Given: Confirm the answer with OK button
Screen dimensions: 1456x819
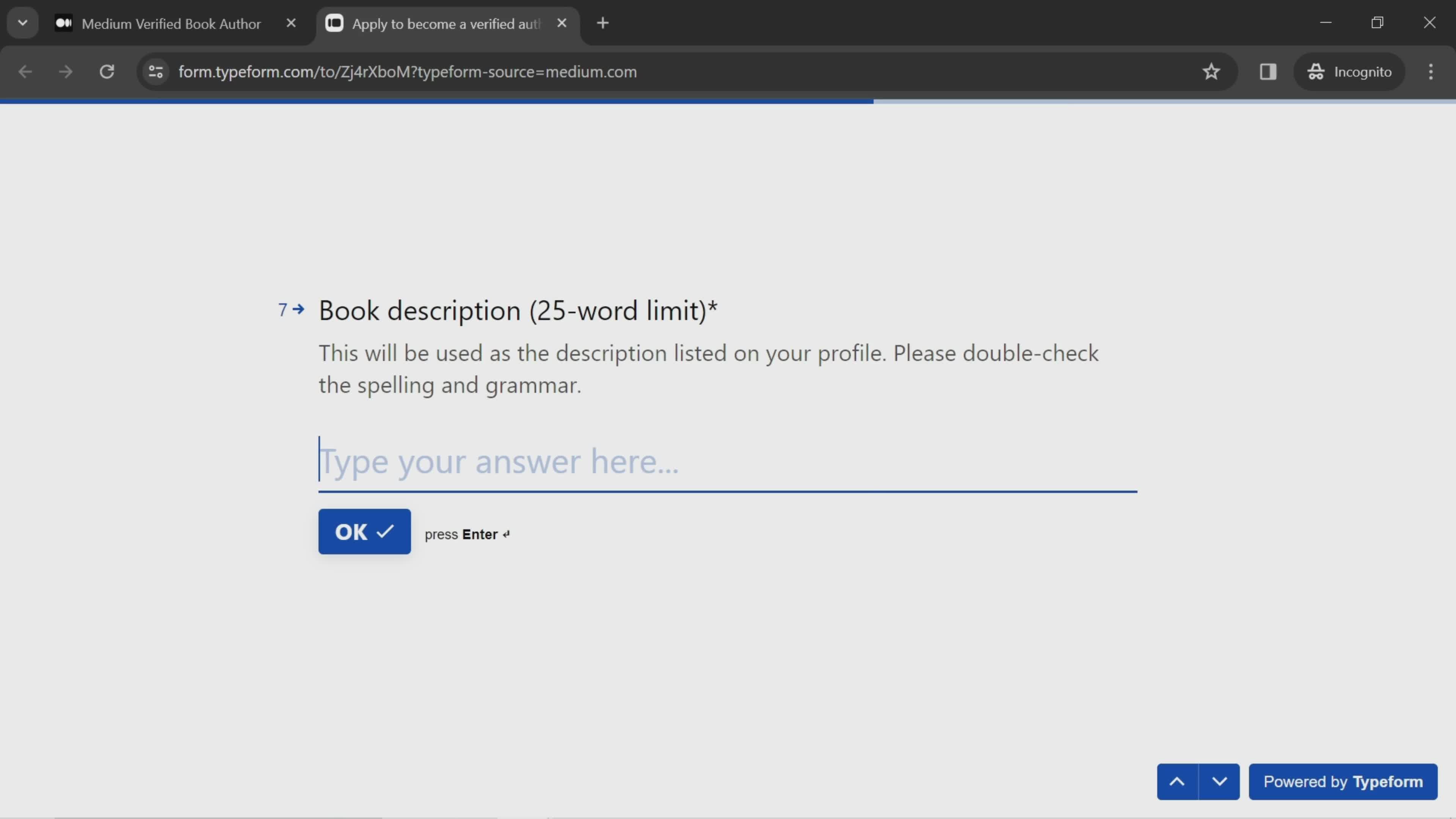Looking at the screenshot, I should 364,531.
